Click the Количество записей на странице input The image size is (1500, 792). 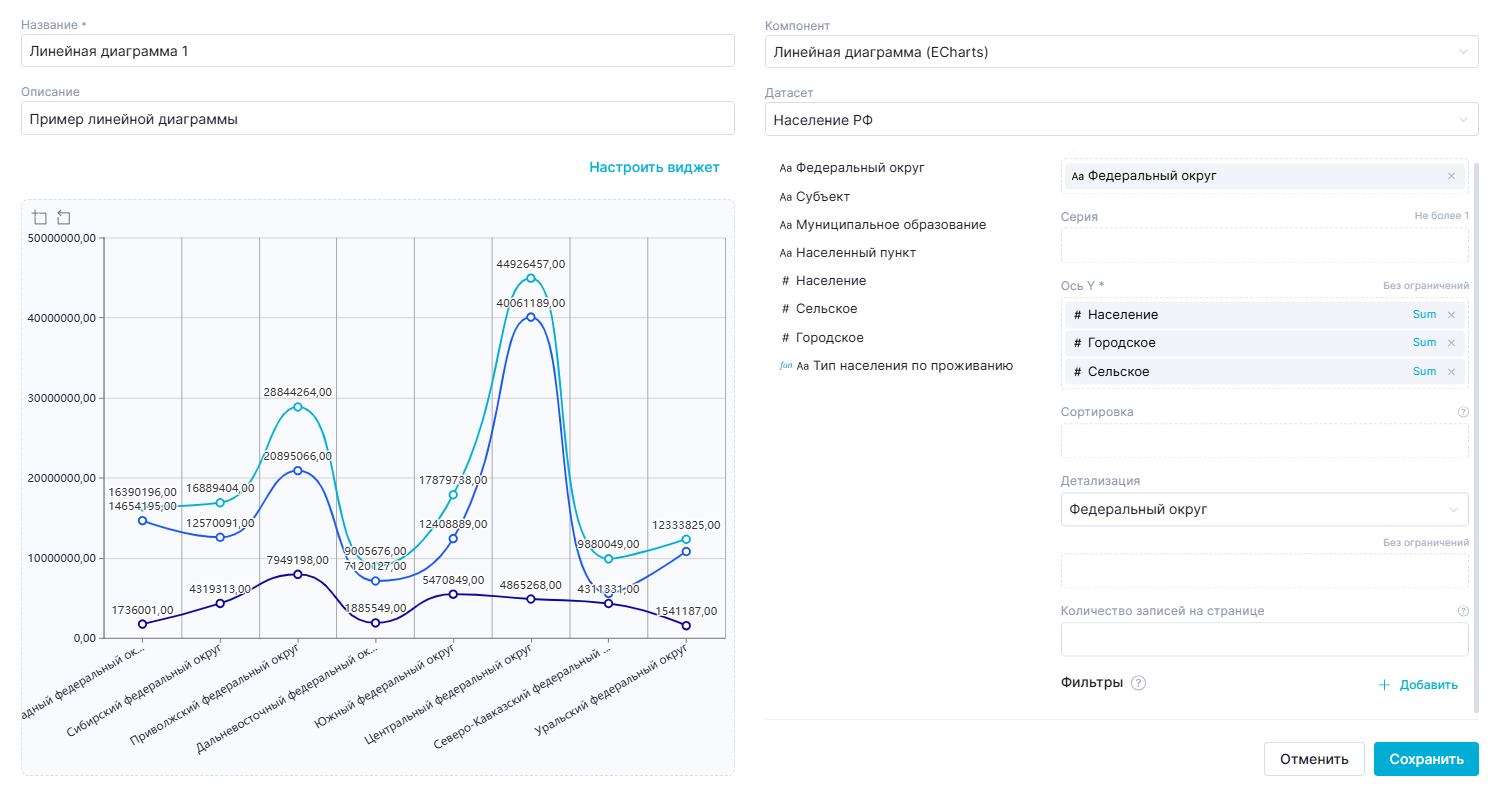1264,639
